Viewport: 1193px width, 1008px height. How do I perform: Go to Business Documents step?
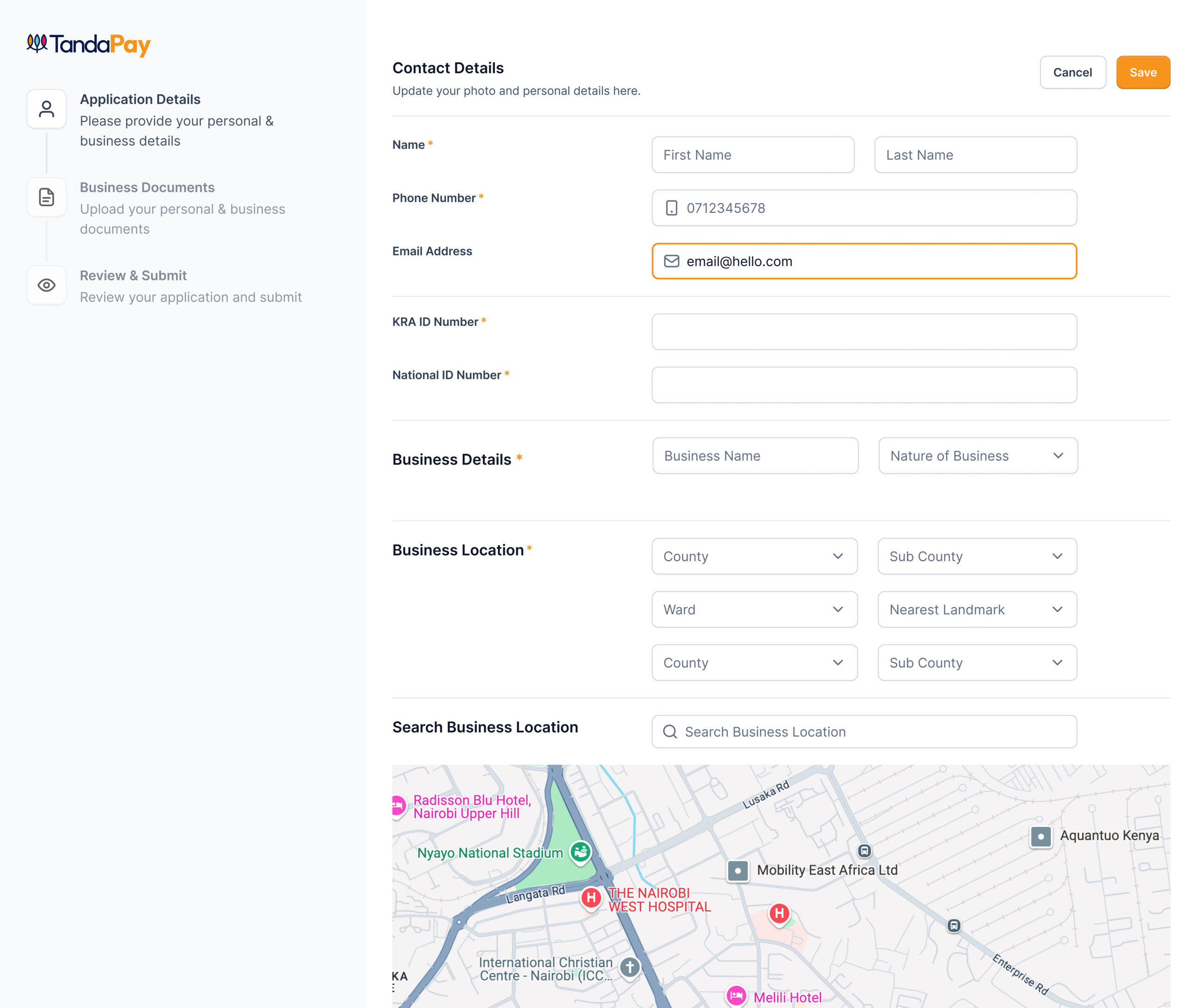click(x=147, y=187)
